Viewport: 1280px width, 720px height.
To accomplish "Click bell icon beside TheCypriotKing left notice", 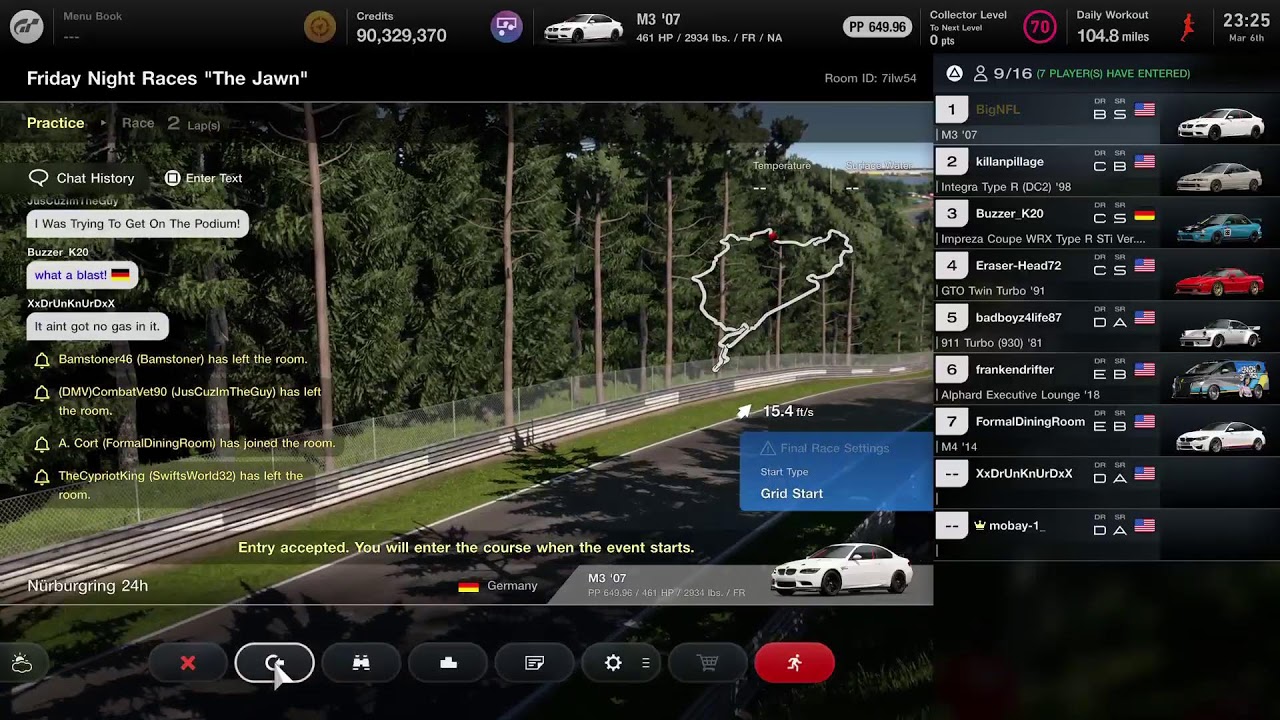I will pyautogui.click(x=42, y=477).
